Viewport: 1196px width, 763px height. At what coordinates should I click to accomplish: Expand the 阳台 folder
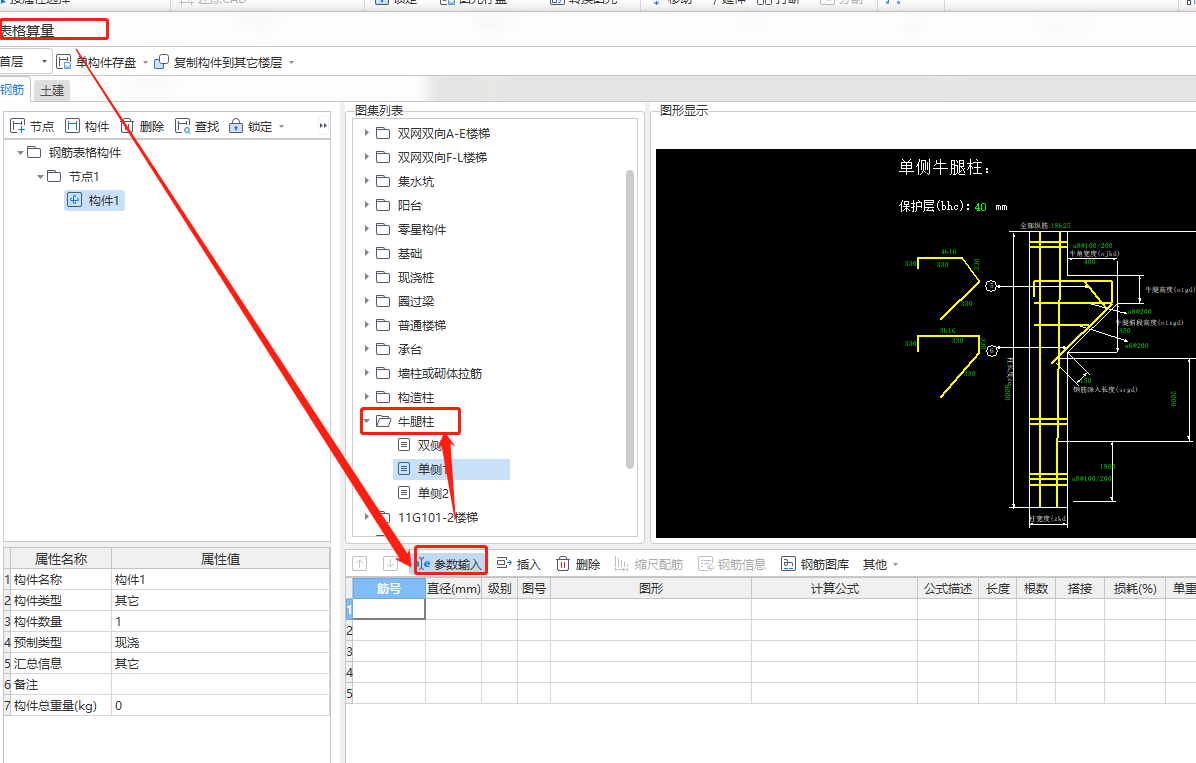pyautogui.click(x=367, y=204)
